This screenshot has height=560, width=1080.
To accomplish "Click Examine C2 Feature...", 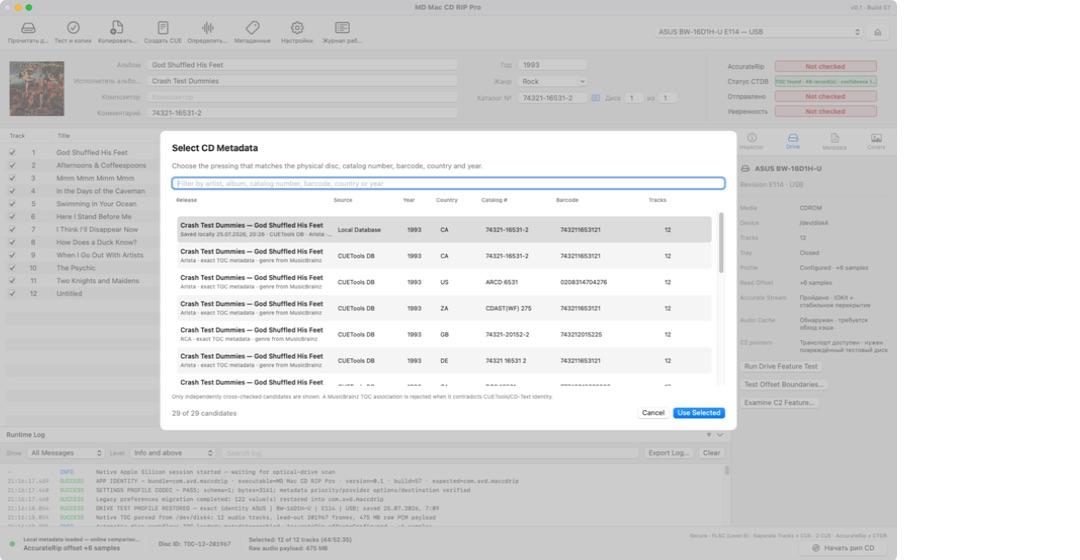I will (779, 402).
